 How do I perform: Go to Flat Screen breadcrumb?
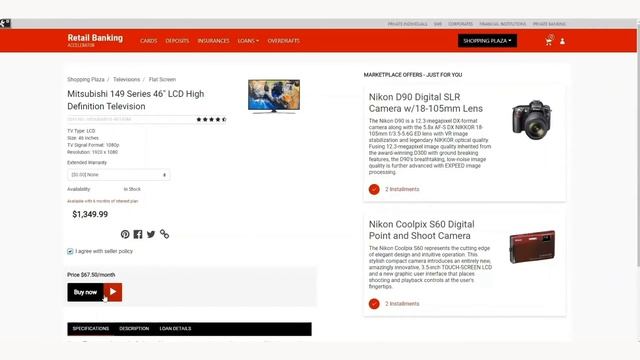point(162,80)
